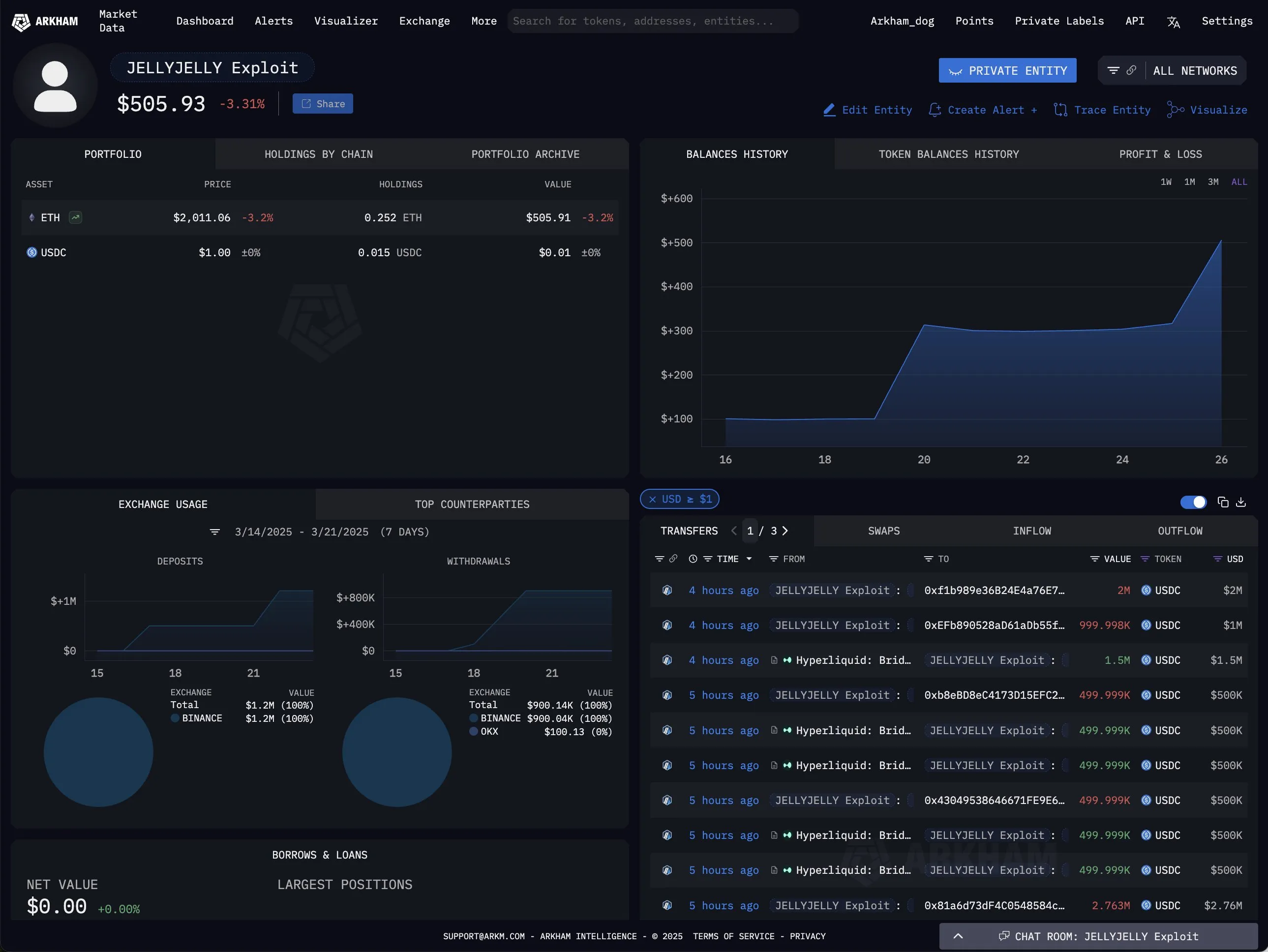The height and width of the screenshot is (952, 1268).
Task: Open the Swaps tab
Action: coord(883,531)
